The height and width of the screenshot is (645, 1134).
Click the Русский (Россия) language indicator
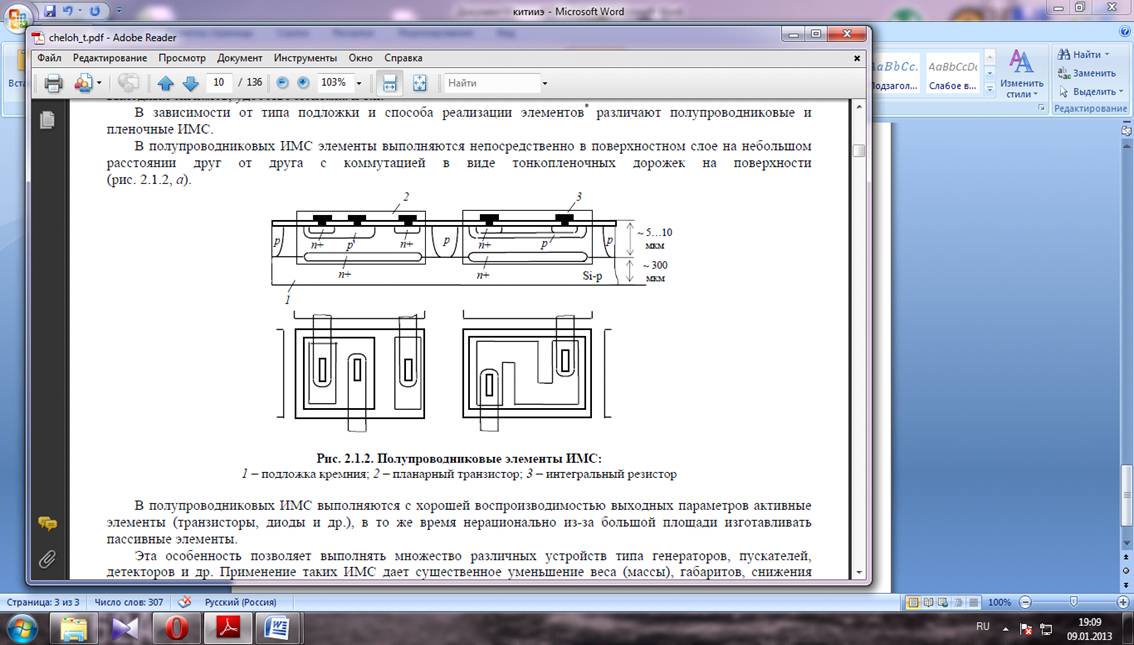click(x=240, y=603)
